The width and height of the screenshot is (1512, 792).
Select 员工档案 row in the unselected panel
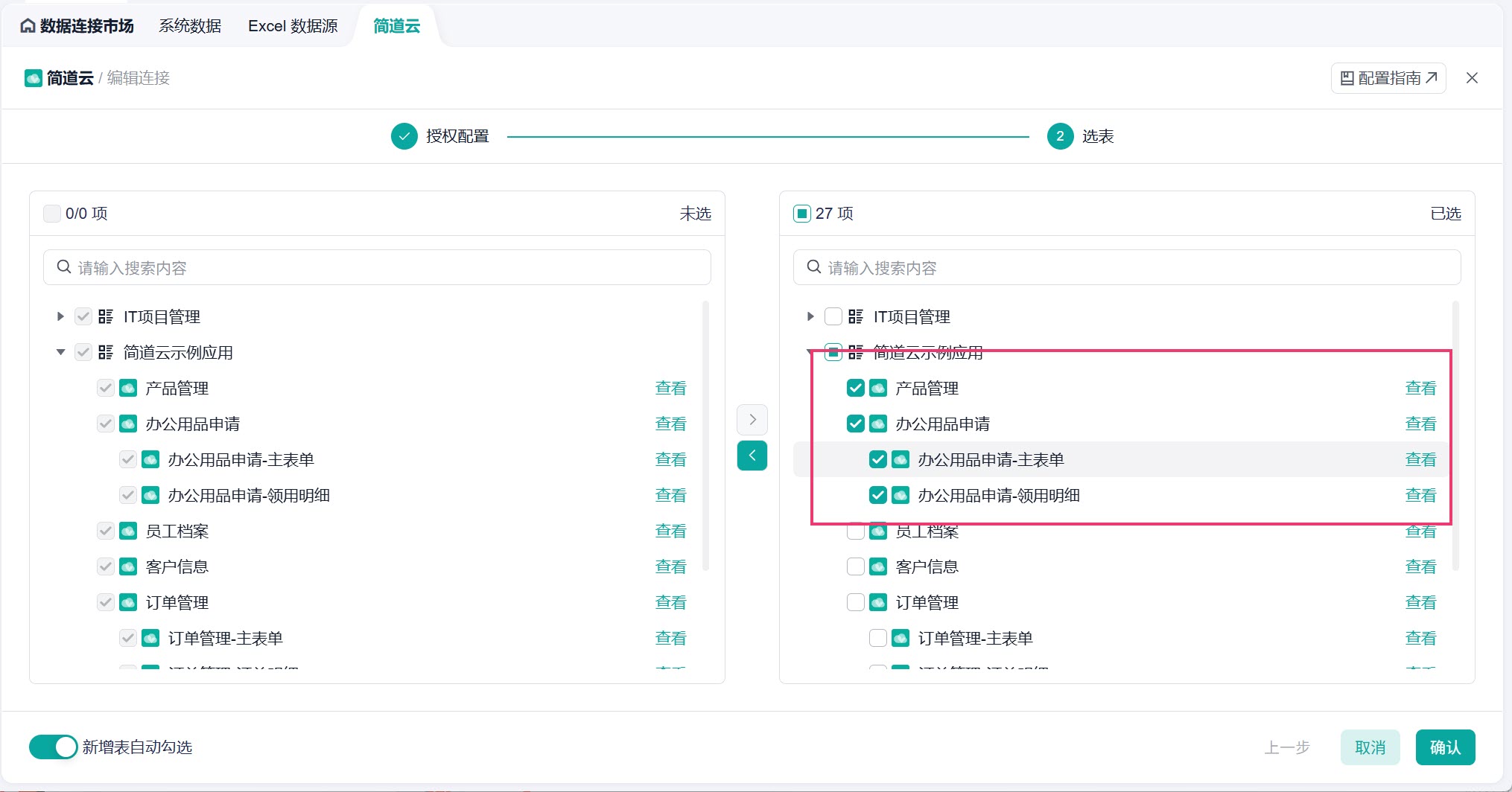pos(371,531)
